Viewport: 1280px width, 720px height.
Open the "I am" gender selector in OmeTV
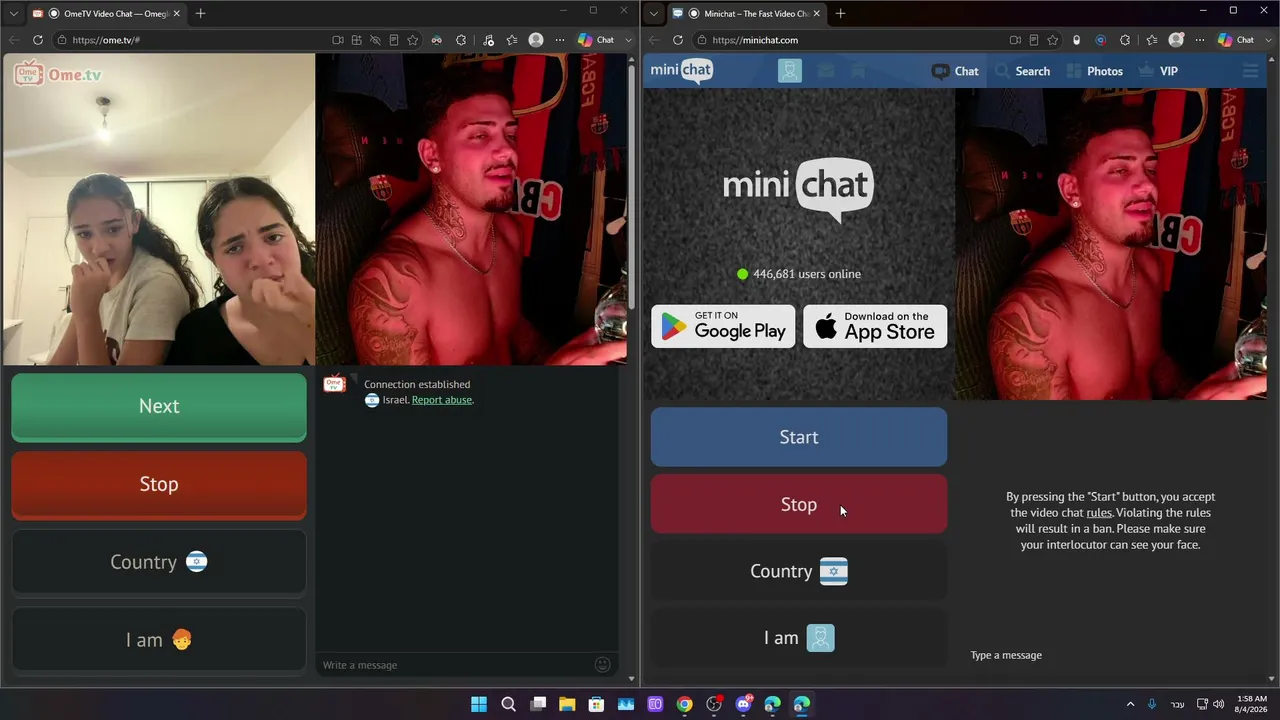click(159, 640)
